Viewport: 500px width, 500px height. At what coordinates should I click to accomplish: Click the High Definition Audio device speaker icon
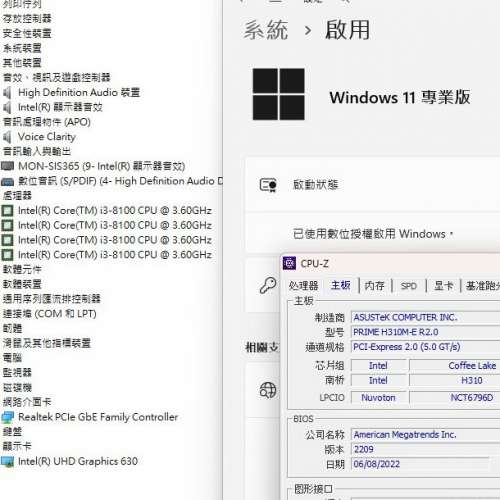[x=7, y=93]
